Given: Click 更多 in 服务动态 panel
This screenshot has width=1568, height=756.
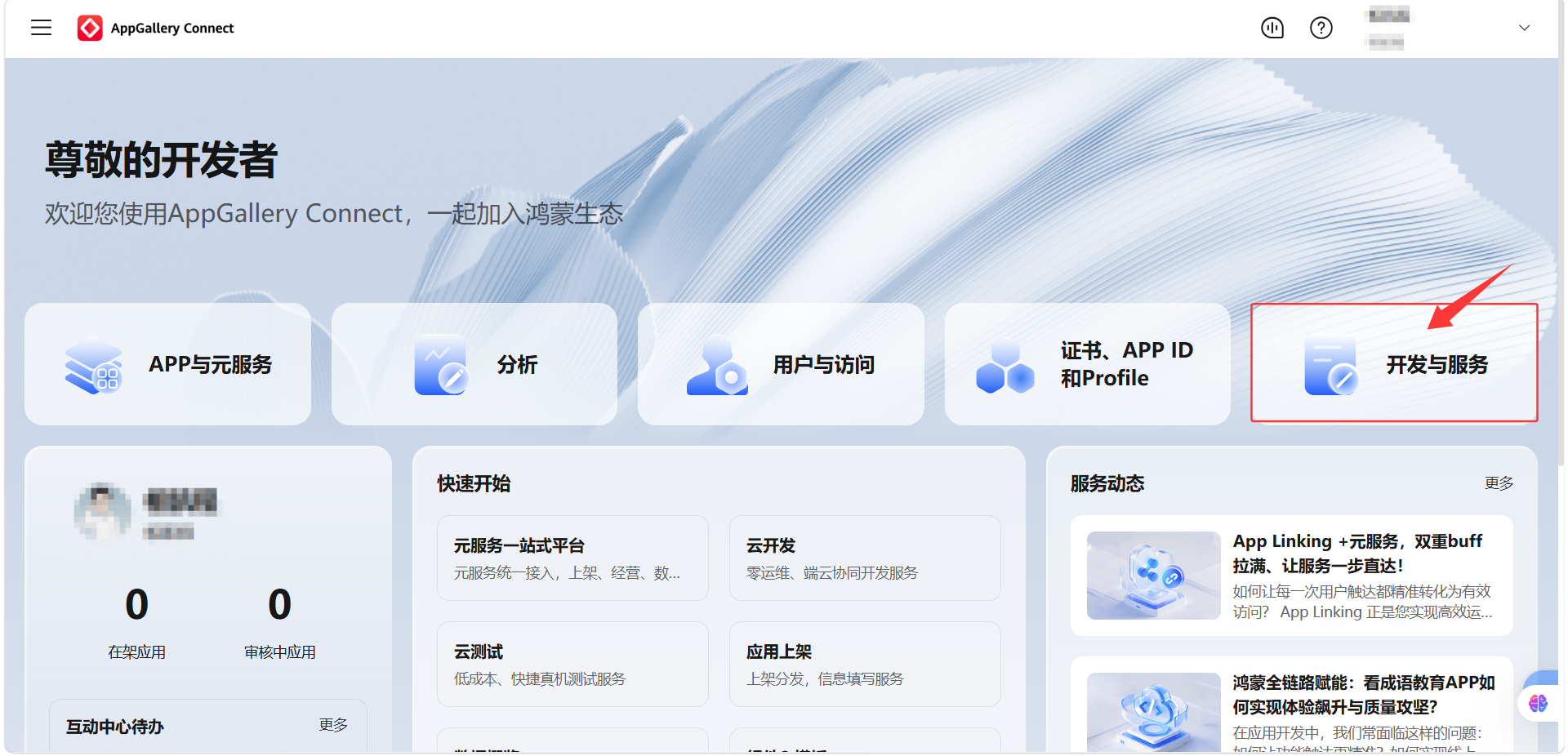Looking at the screenshot, I should (x=1499, y=483).
